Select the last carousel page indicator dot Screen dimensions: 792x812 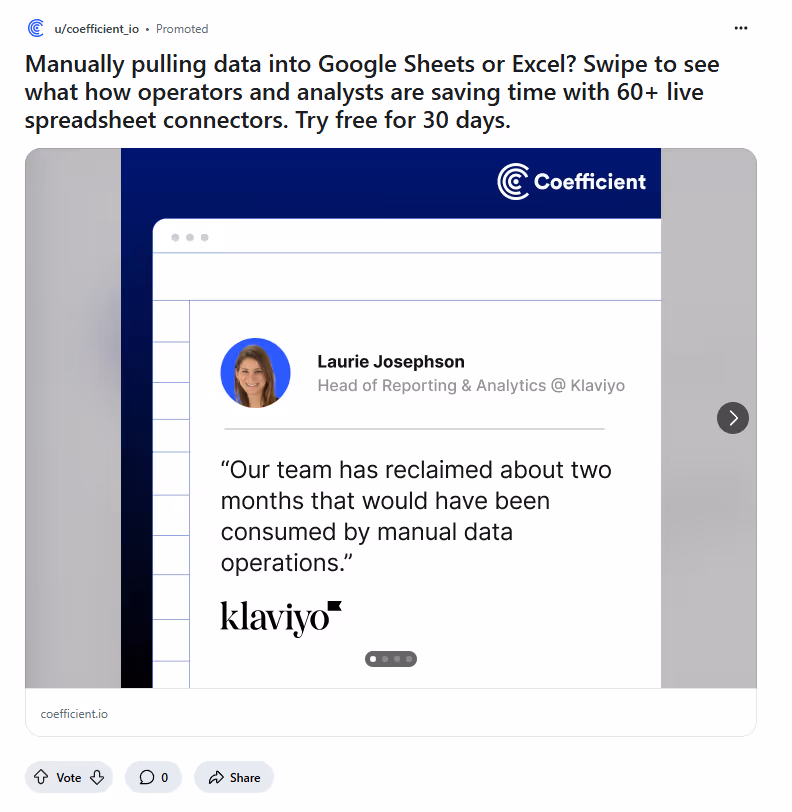click(x=410, y=659)
